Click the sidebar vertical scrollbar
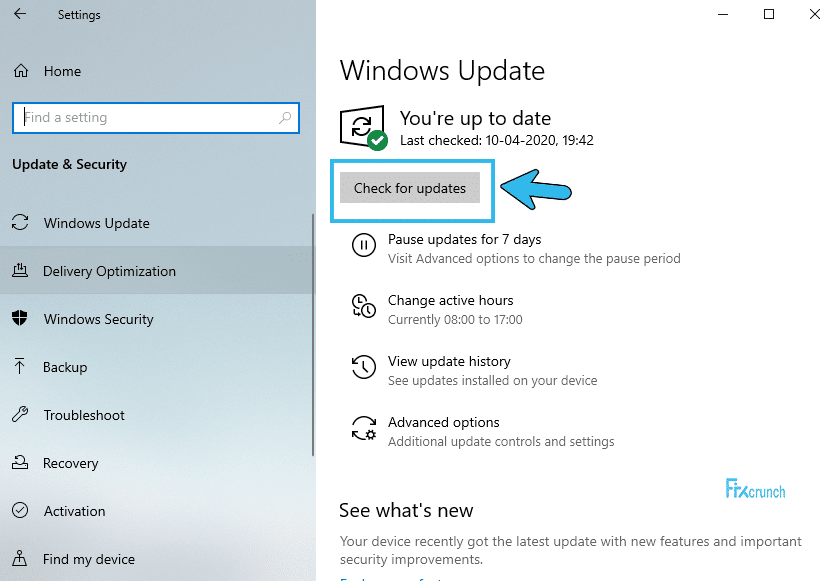 (x=312, y=335)
